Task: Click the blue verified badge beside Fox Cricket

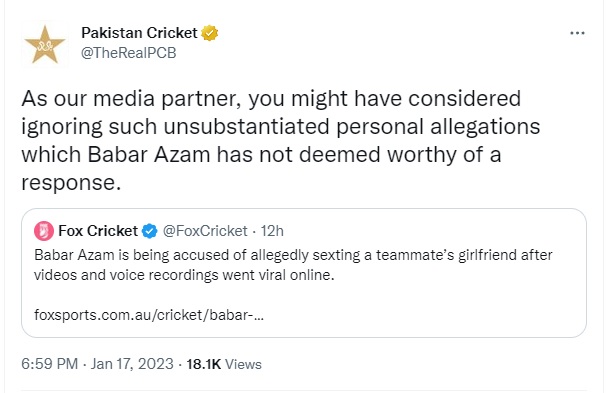Action: 150,231
